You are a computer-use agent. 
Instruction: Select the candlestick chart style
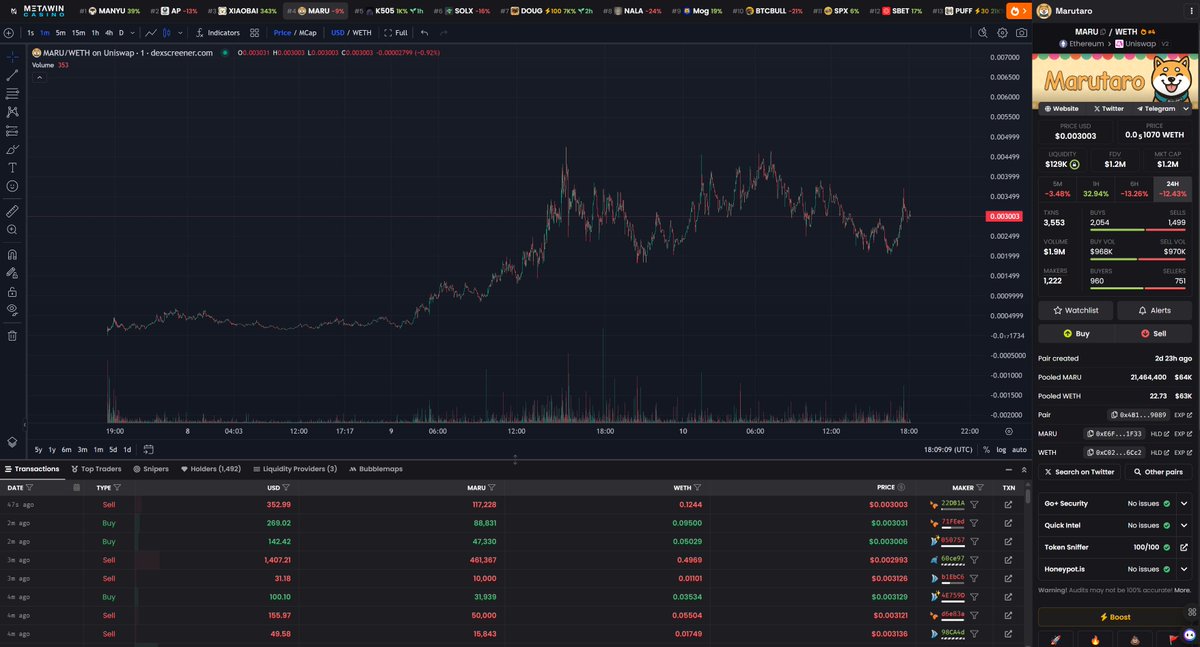tap(167, 32)
